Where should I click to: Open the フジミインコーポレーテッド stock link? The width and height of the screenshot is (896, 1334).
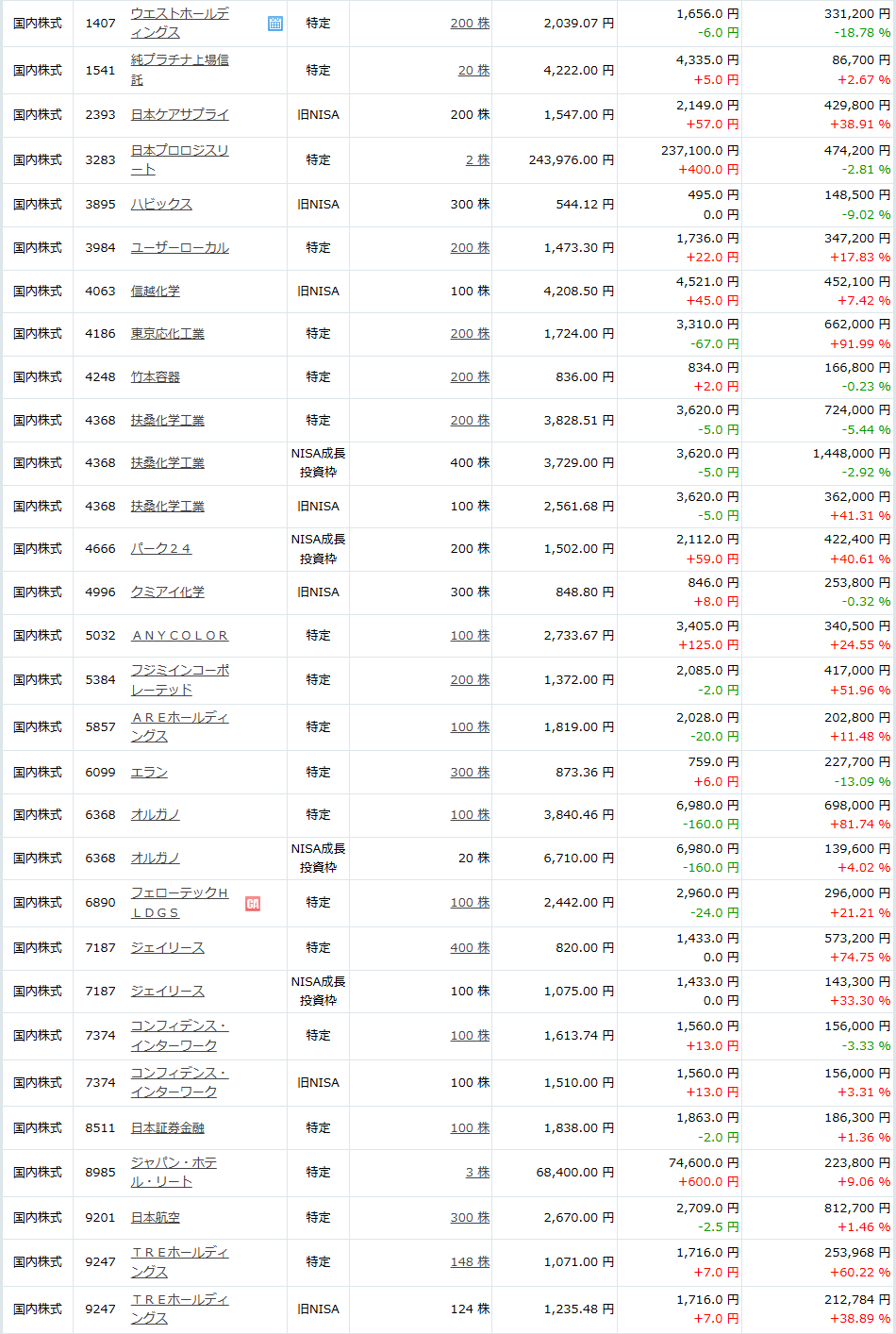click(x=179, y=679)
